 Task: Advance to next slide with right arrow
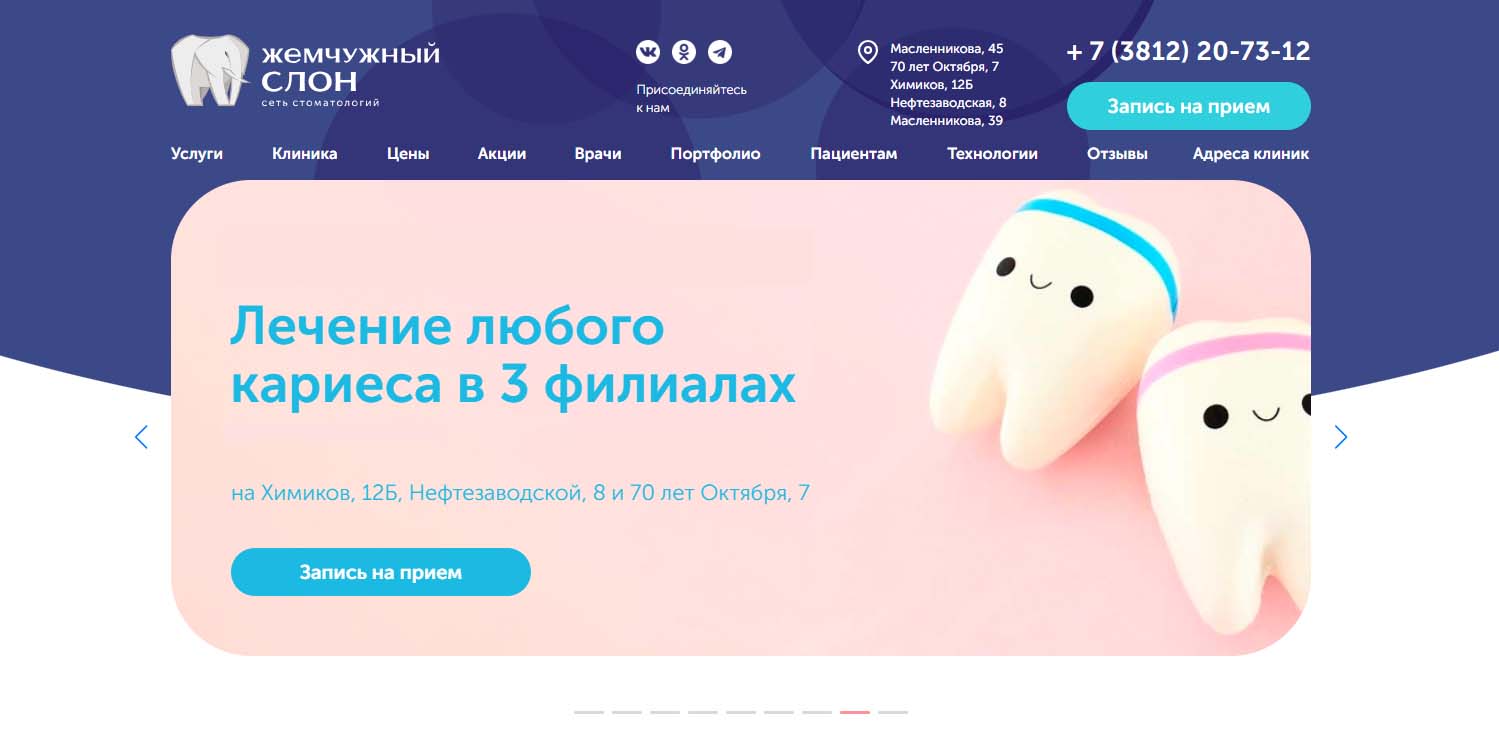1341,437
